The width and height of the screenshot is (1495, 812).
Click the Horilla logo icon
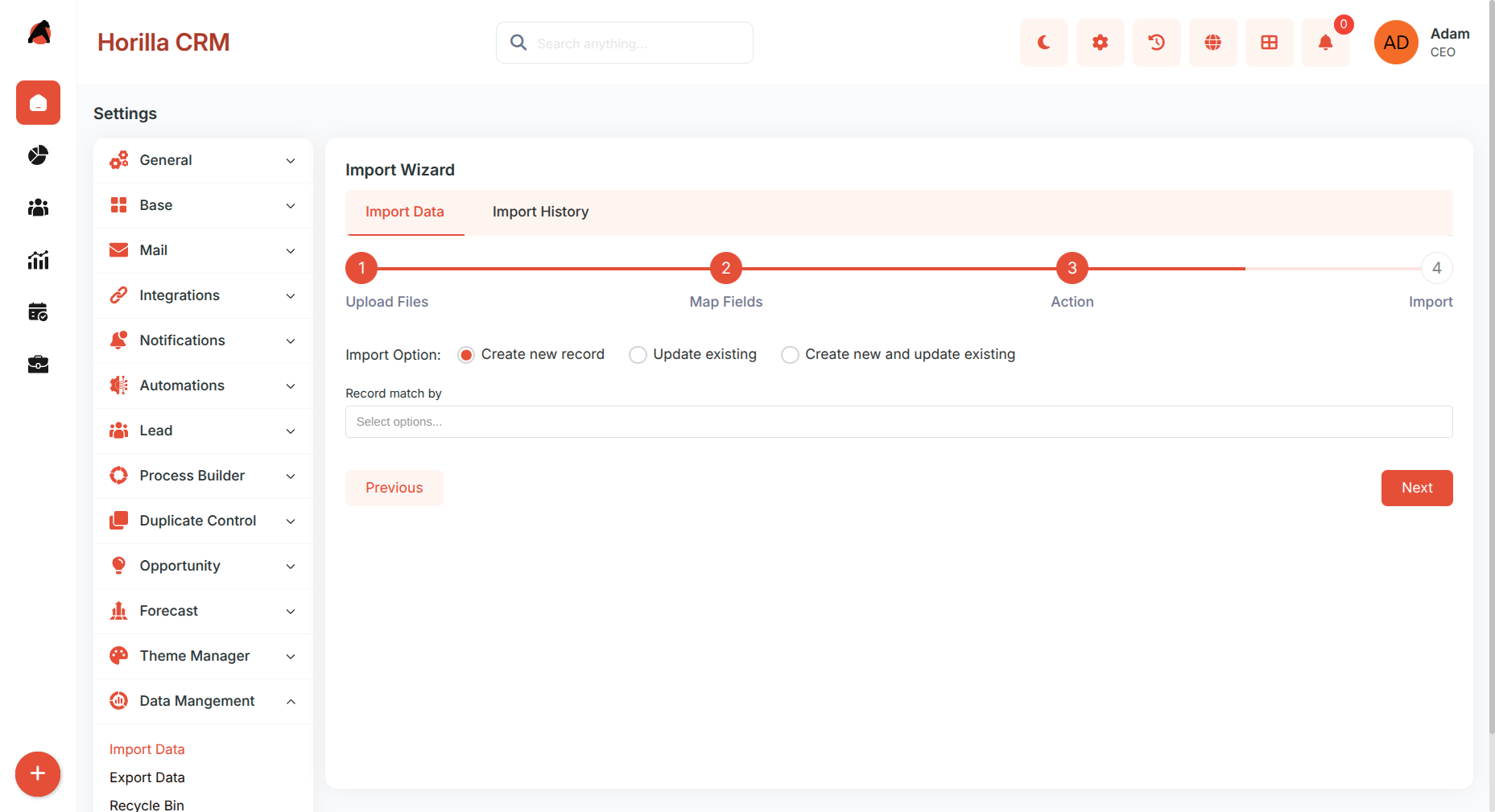39,33
